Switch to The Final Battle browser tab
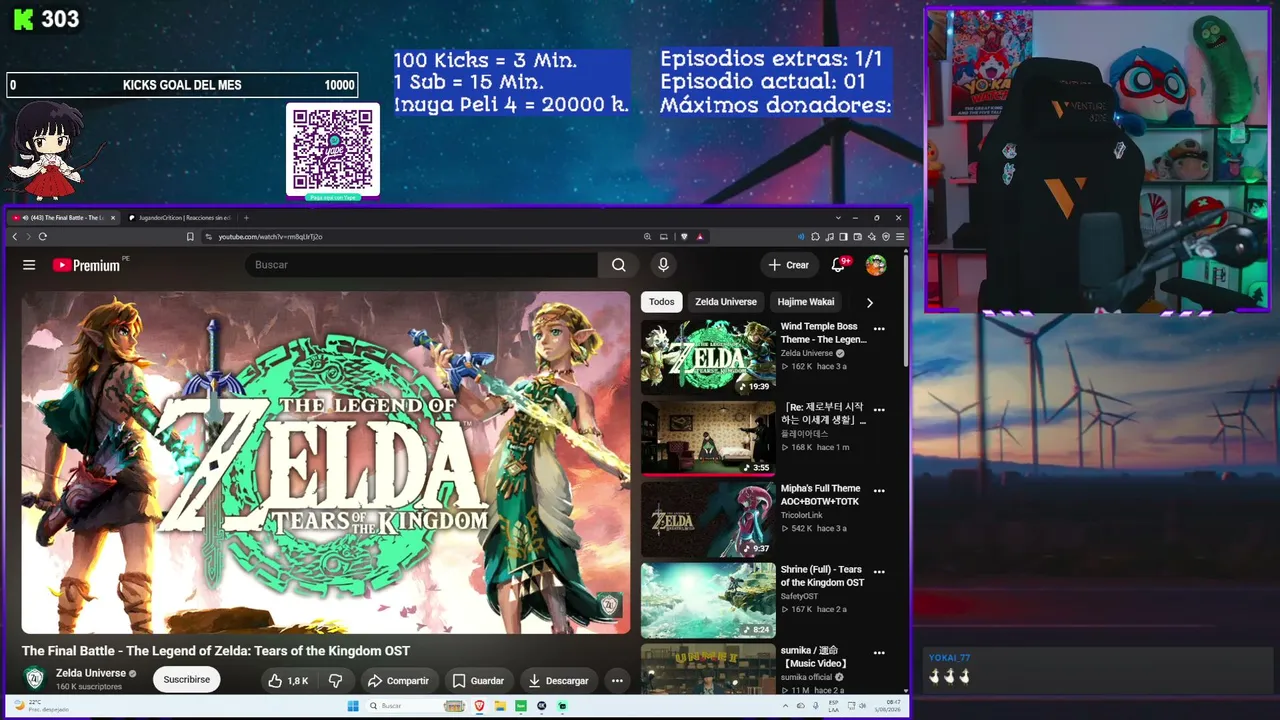 (x=64, y=218)
